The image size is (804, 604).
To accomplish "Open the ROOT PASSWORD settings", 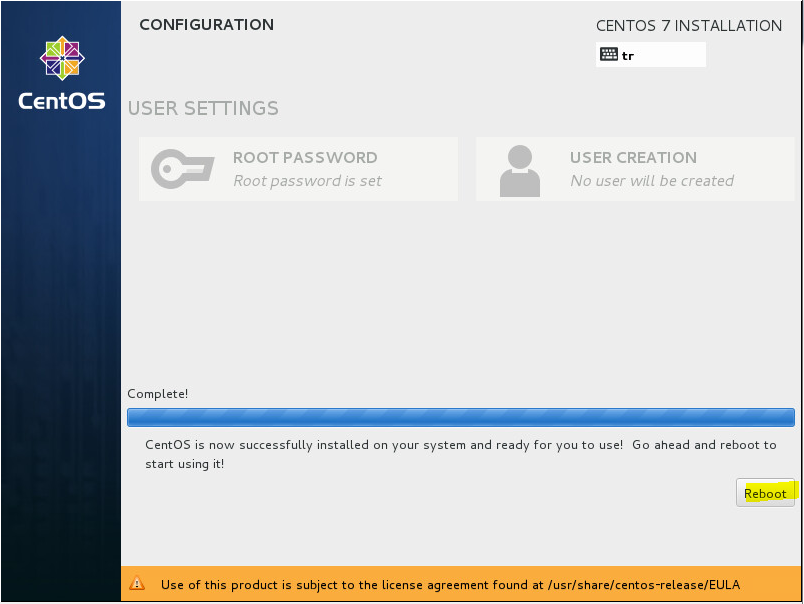I will (x=298, y=169).
